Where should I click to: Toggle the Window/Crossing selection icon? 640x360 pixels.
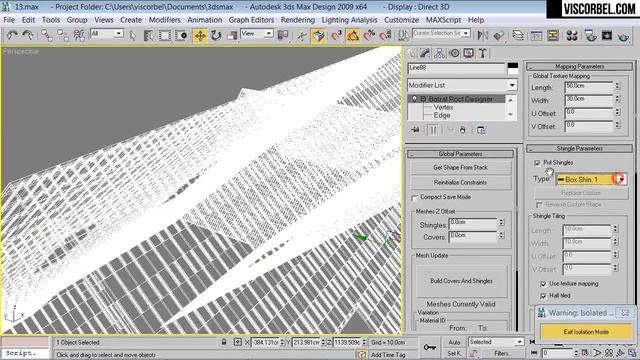(181, 36)
